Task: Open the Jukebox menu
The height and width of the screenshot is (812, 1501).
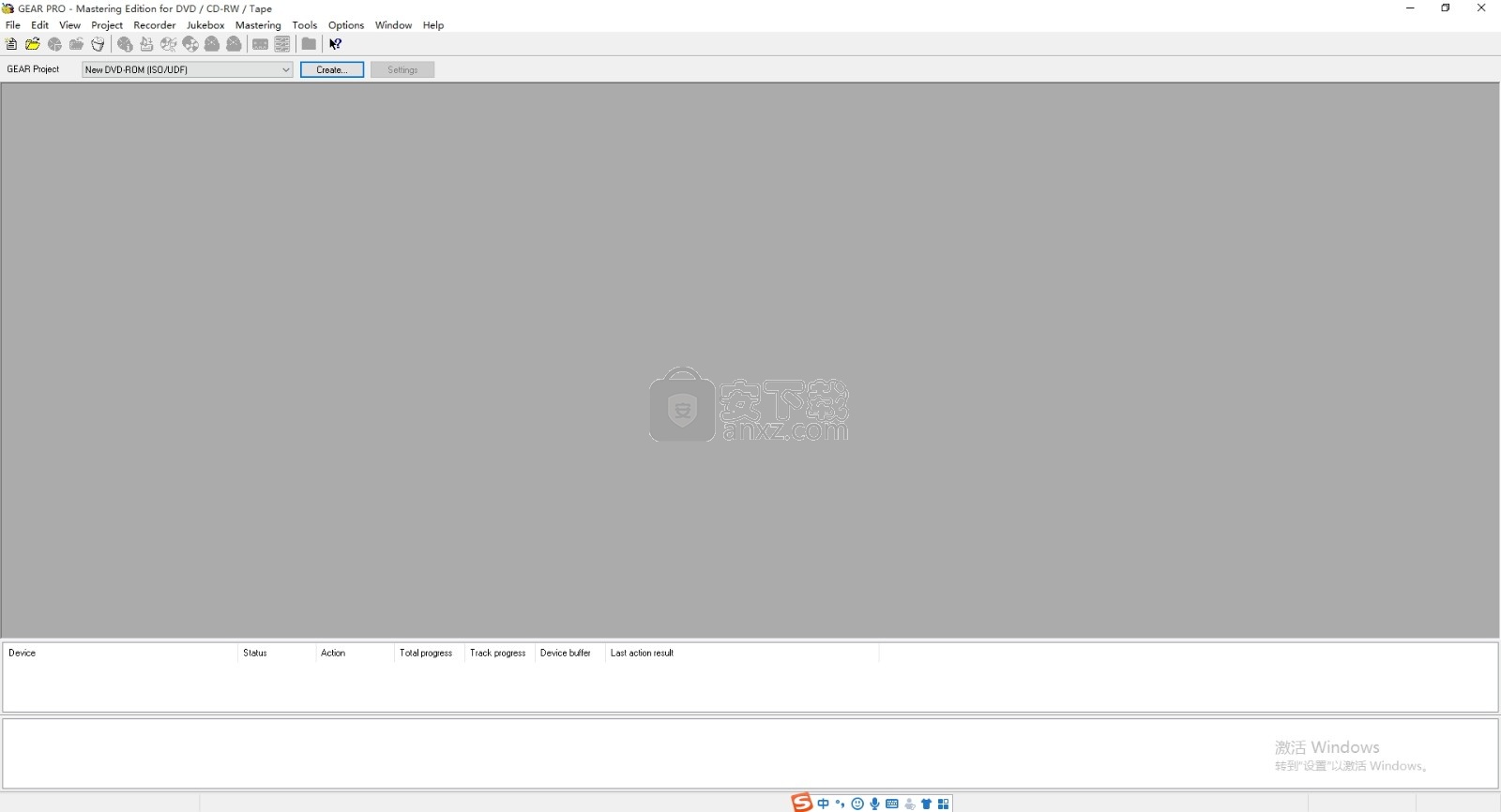Action: pos(205,25)
